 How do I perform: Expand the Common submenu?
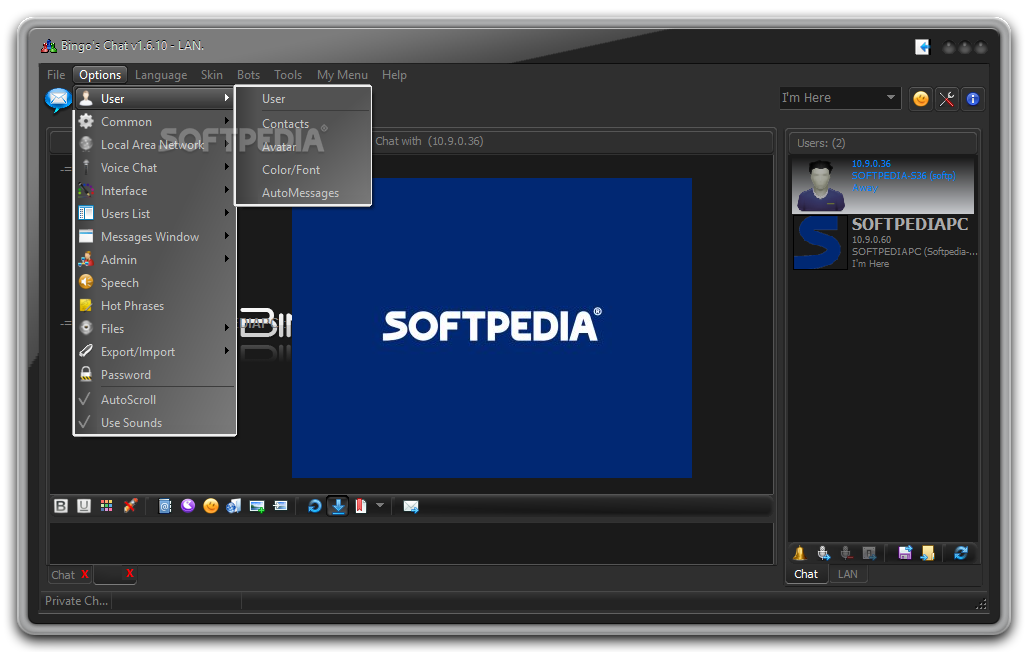pyautogui.click(x=155, y=121)
